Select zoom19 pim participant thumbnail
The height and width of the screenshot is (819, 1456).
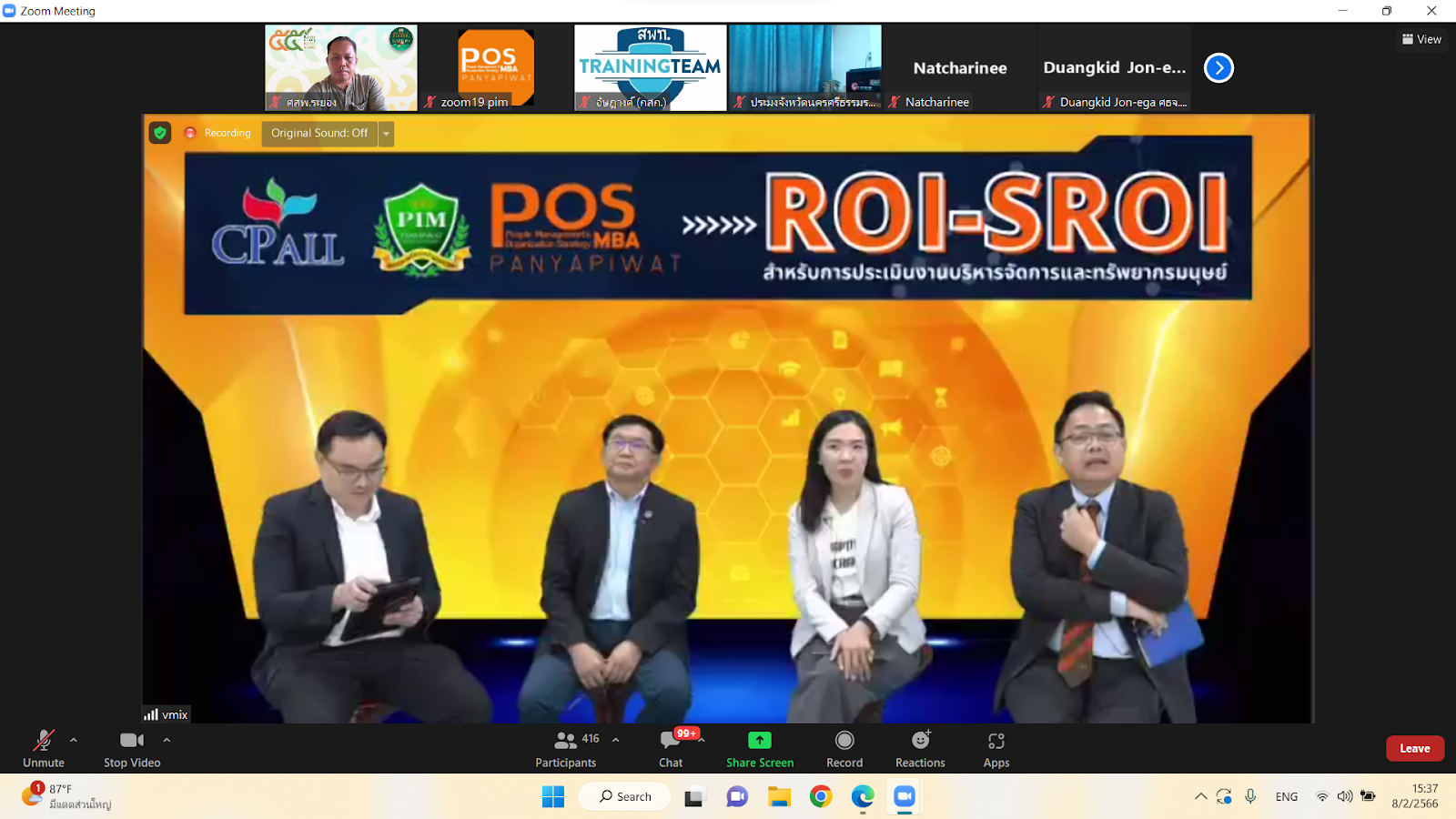coord(496,67)
